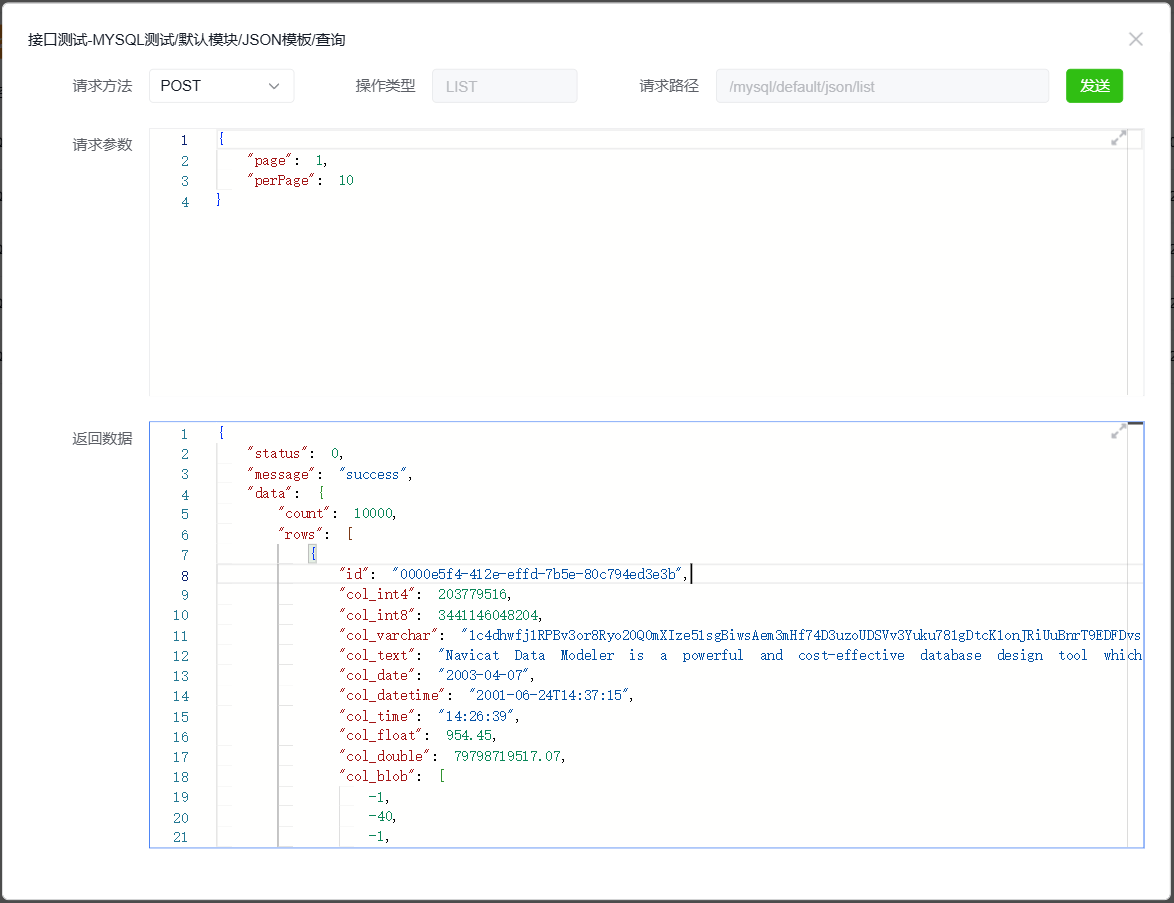This screenshot has height=903, width=1174.
Task: Click line number 4 in 请求参数 editor
Action: click(x=184, y=201)
